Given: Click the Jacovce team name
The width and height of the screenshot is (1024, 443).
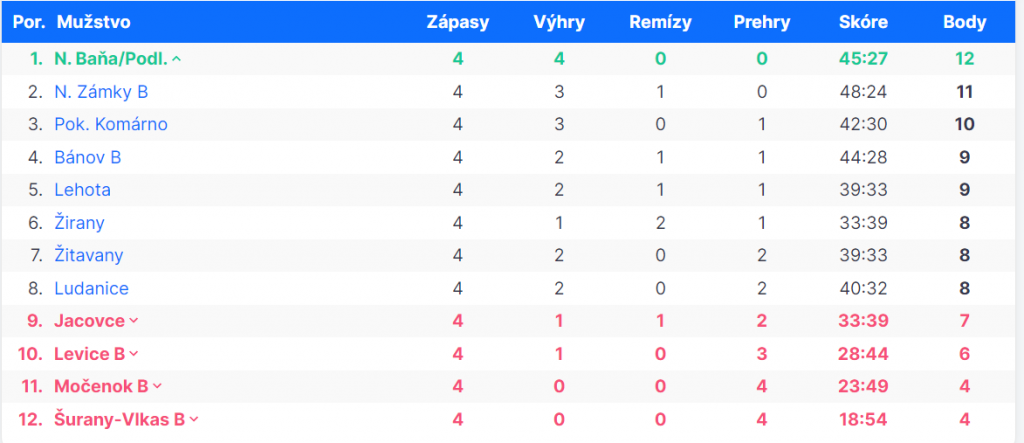Looking at the screenshot, I should tap(89, 321).
